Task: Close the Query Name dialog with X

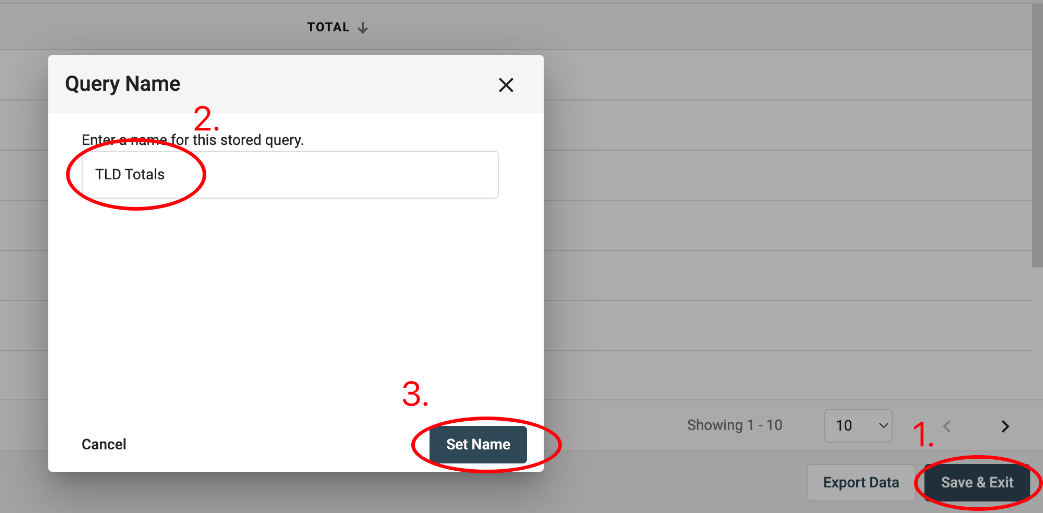Action: coord(506,85)
